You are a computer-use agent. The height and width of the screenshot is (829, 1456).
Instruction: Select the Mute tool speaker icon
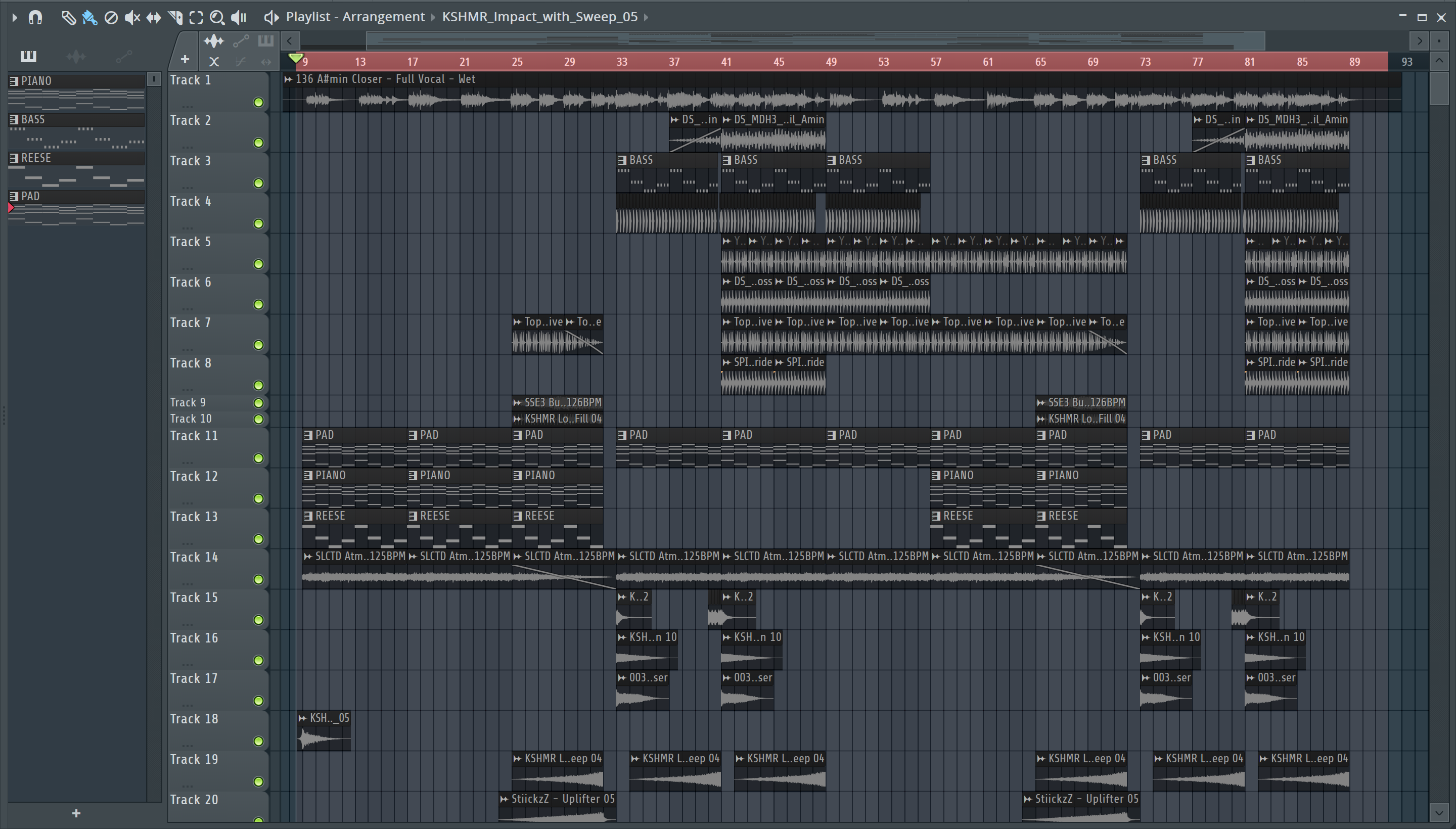(132, 18)
